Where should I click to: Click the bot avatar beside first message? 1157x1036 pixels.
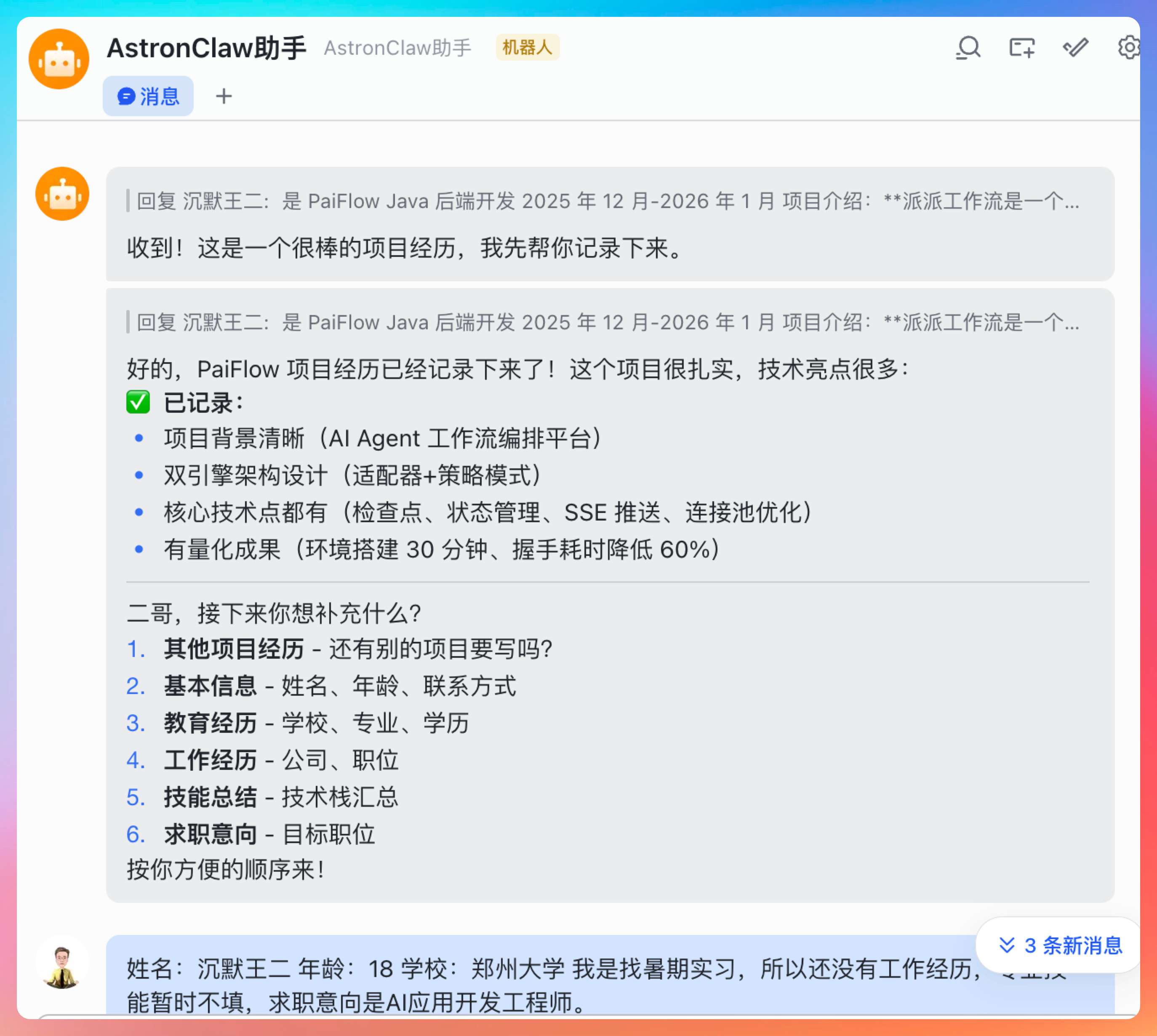pyautogui.click(x=62, y=194)
